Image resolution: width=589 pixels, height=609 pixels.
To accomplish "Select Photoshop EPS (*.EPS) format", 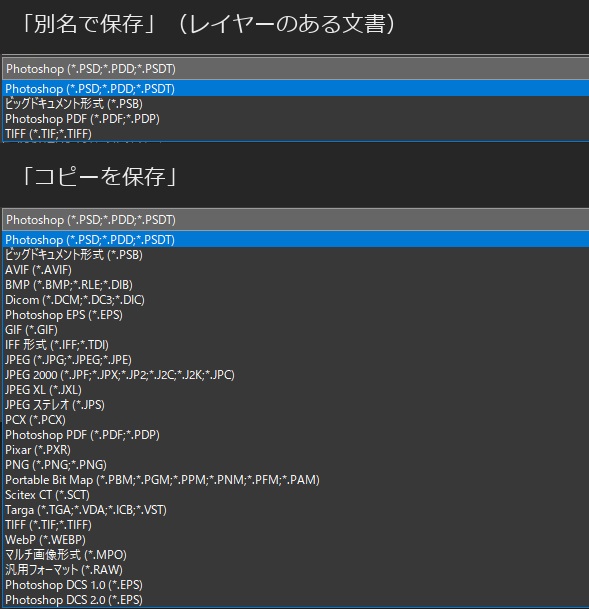I will coord(296,315).
